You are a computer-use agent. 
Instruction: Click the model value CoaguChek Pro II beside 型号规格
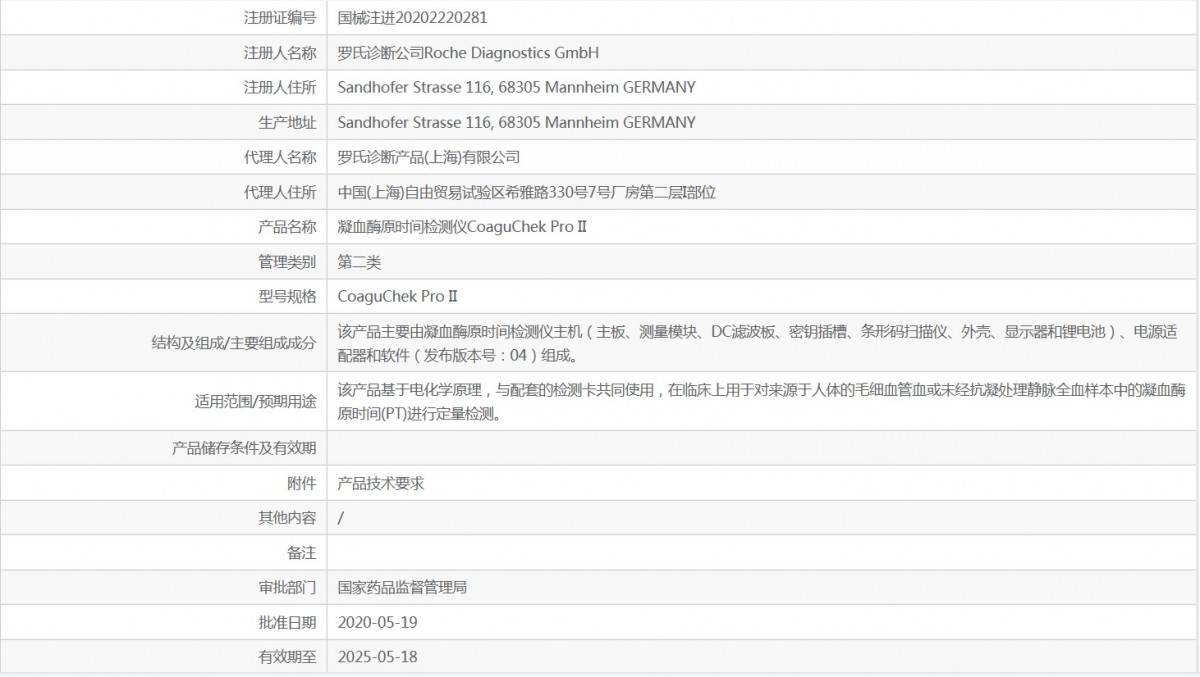tap(398, 296)
